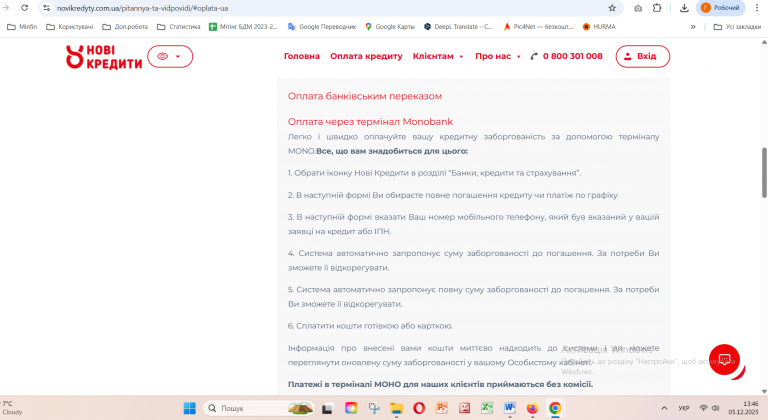Screen dimensions: 768x420
Task: Open Google Переводчик bookmark
Action: click(322, 27)
